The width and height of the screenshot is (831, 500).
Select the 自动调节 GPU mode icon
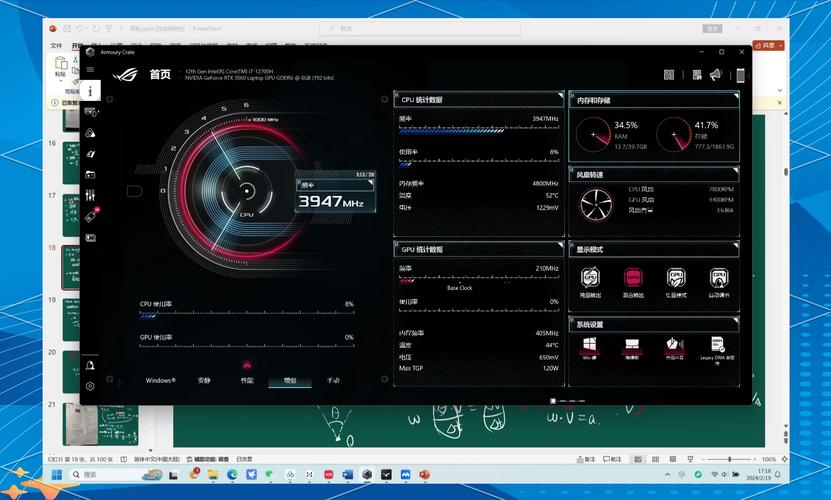coord(719,278)
